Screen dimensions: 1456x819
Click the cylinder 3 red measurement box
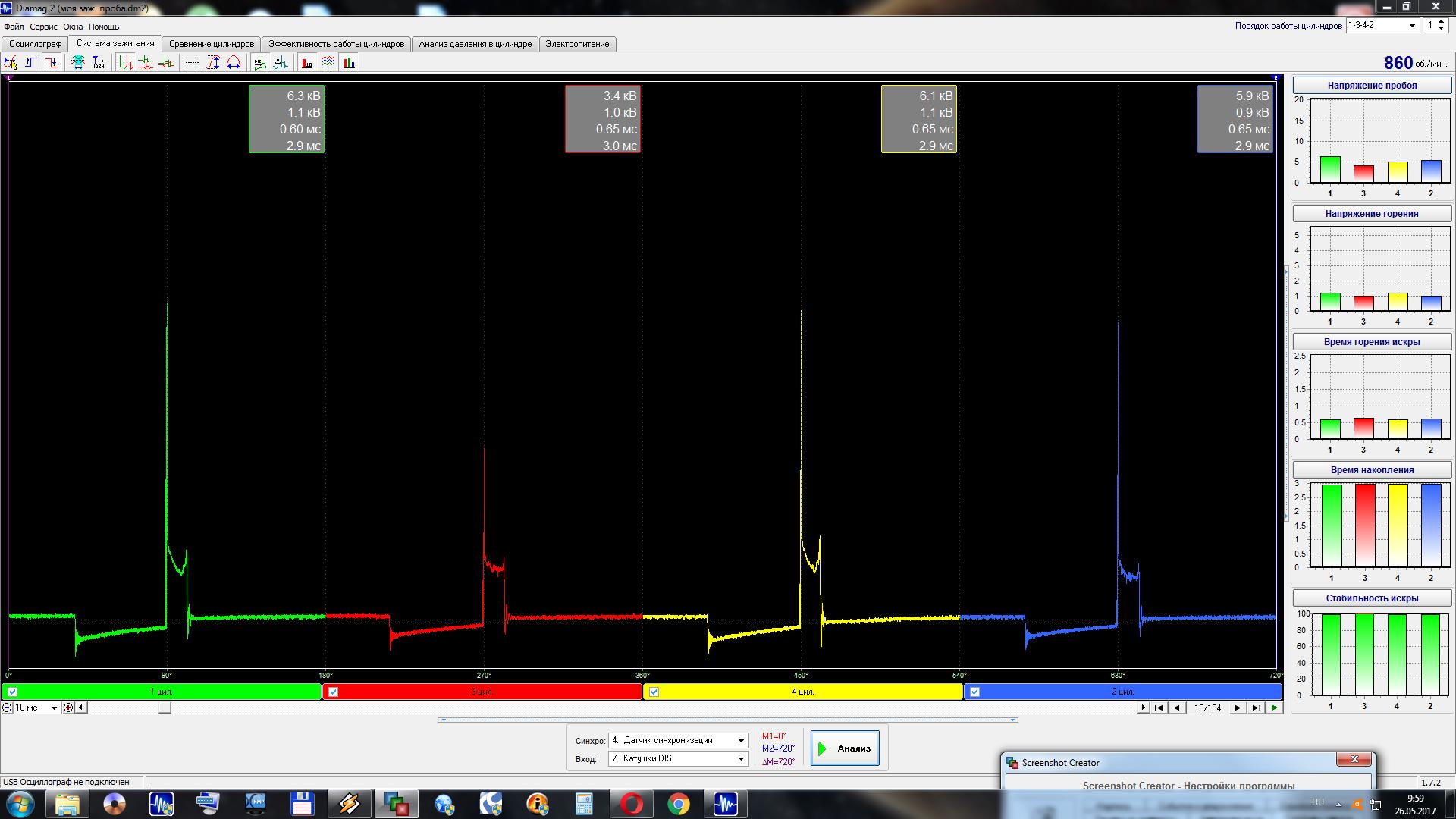[x=603, y=119]
